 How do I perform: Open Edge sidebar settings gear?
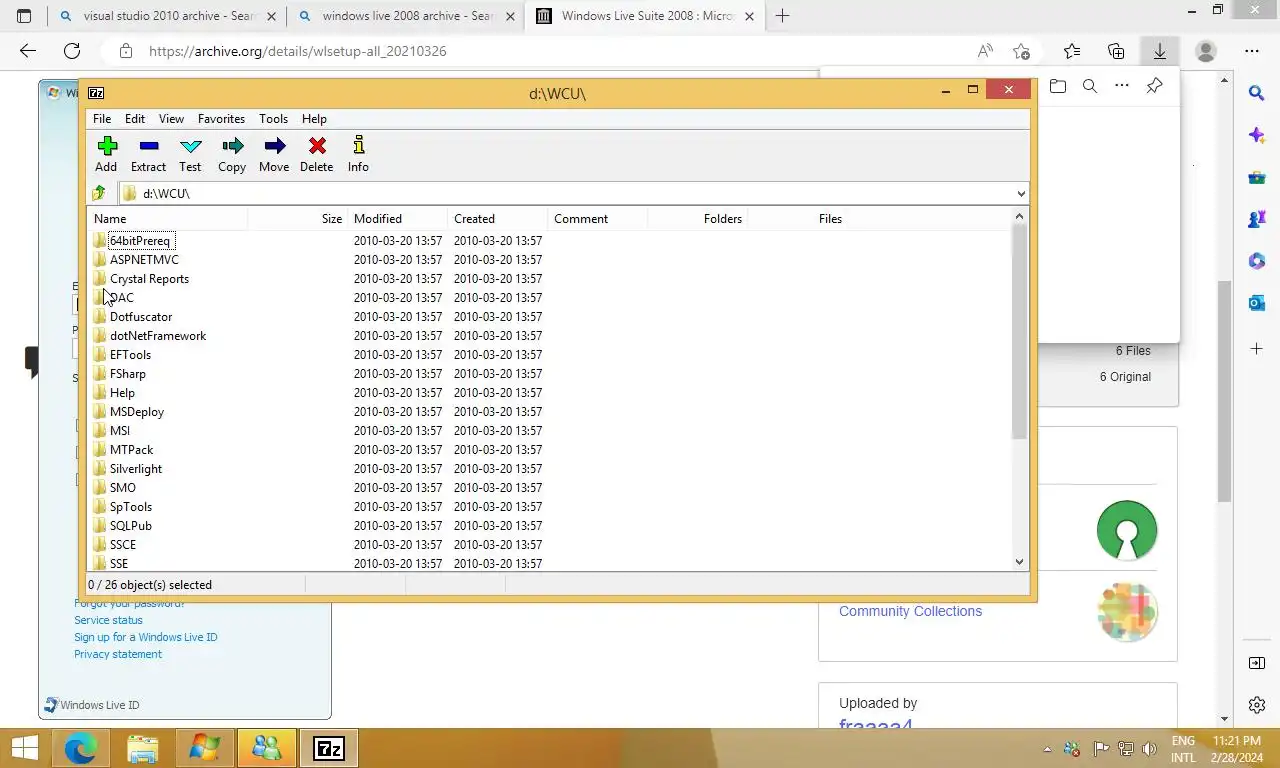coord(1257,705)
